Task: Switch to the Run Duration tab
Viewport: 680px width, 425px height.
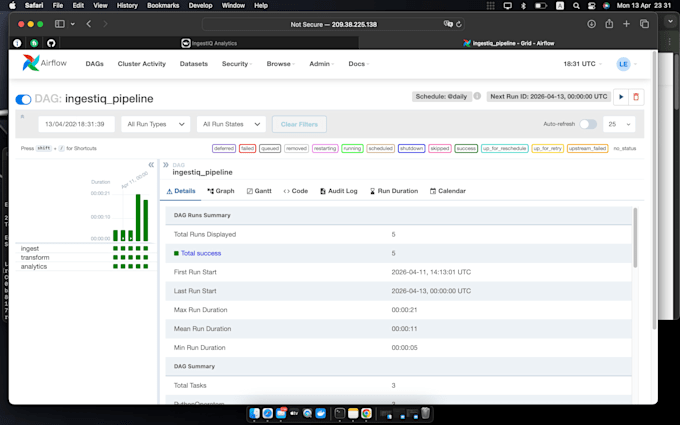Action: 394,191
